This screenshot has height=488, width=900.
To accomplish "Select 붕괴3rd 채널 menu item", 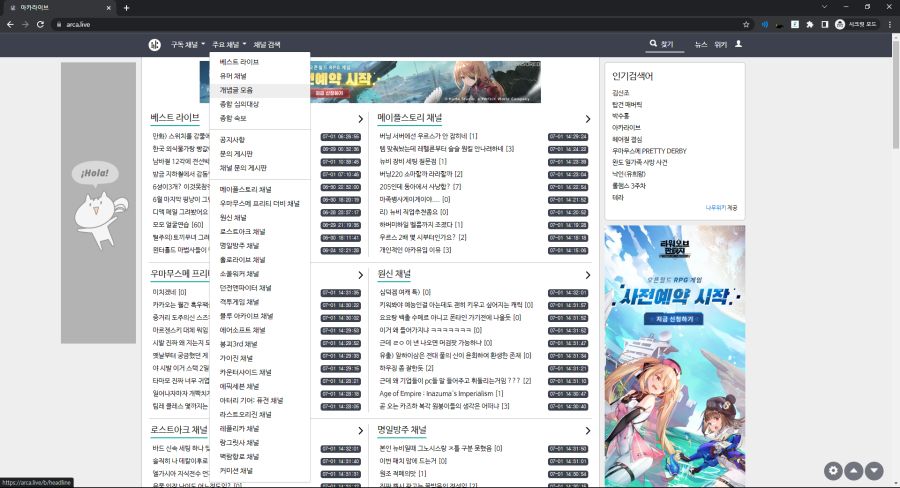I will (260, 344).
